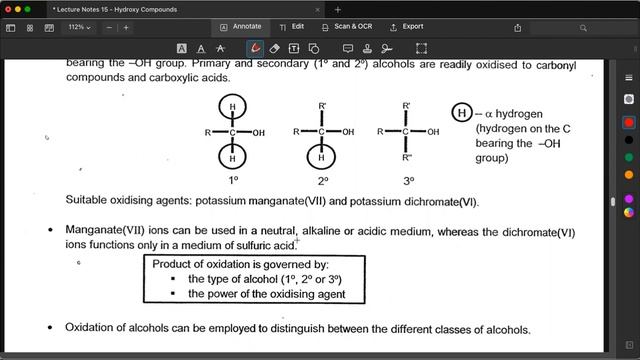Screen dimensions: 640x360
Task: Switch to the Scan & OCR tab
Action: tap(347, 27)
